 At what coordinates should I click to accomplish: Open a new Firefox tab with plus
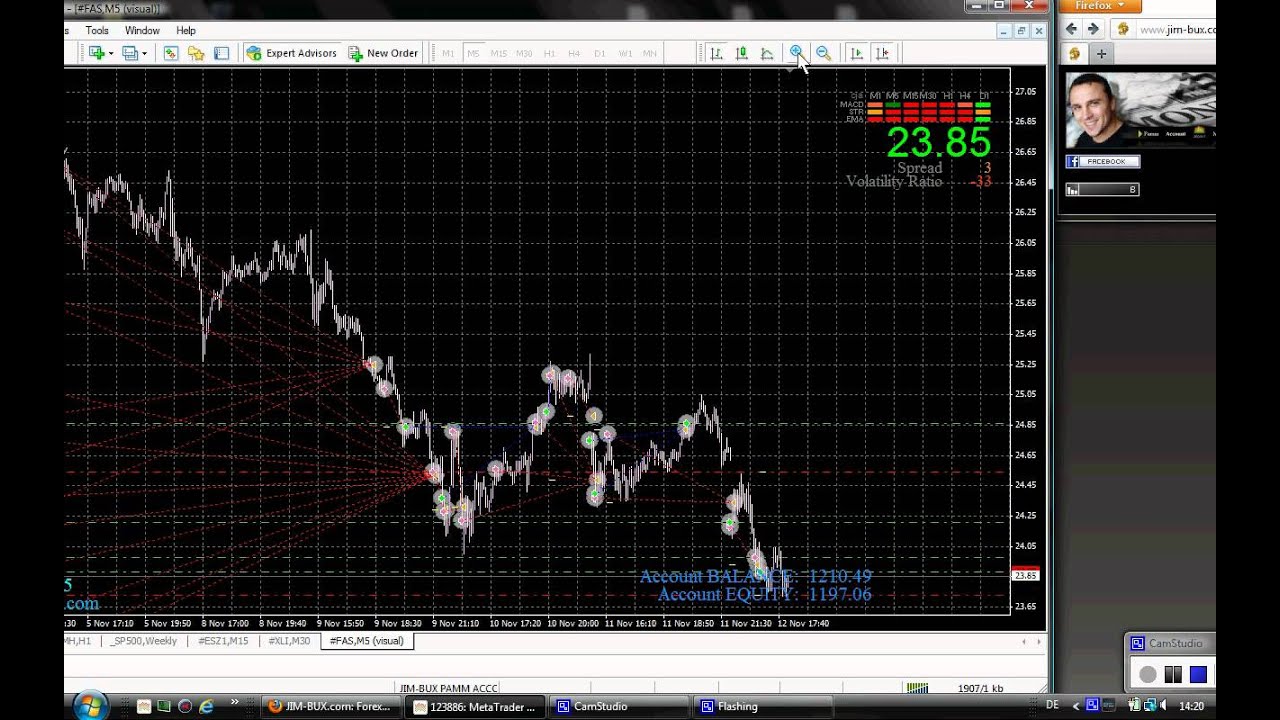(1101, 54)
